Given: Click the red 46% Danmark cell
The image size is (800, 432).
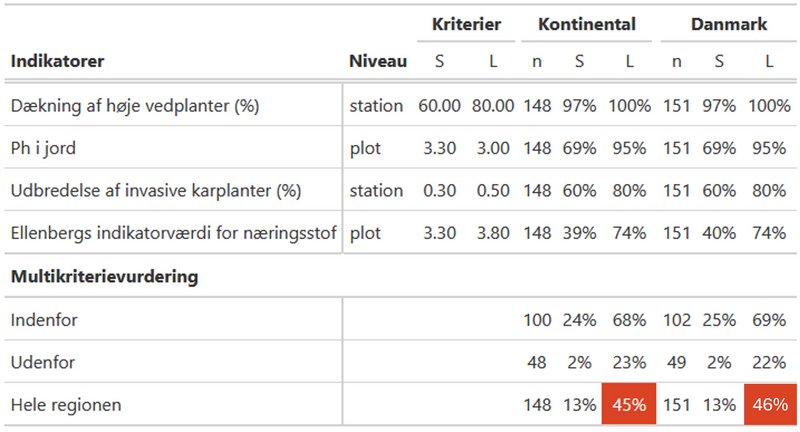Looking at the screenshot, I should [x=770, y=404].
